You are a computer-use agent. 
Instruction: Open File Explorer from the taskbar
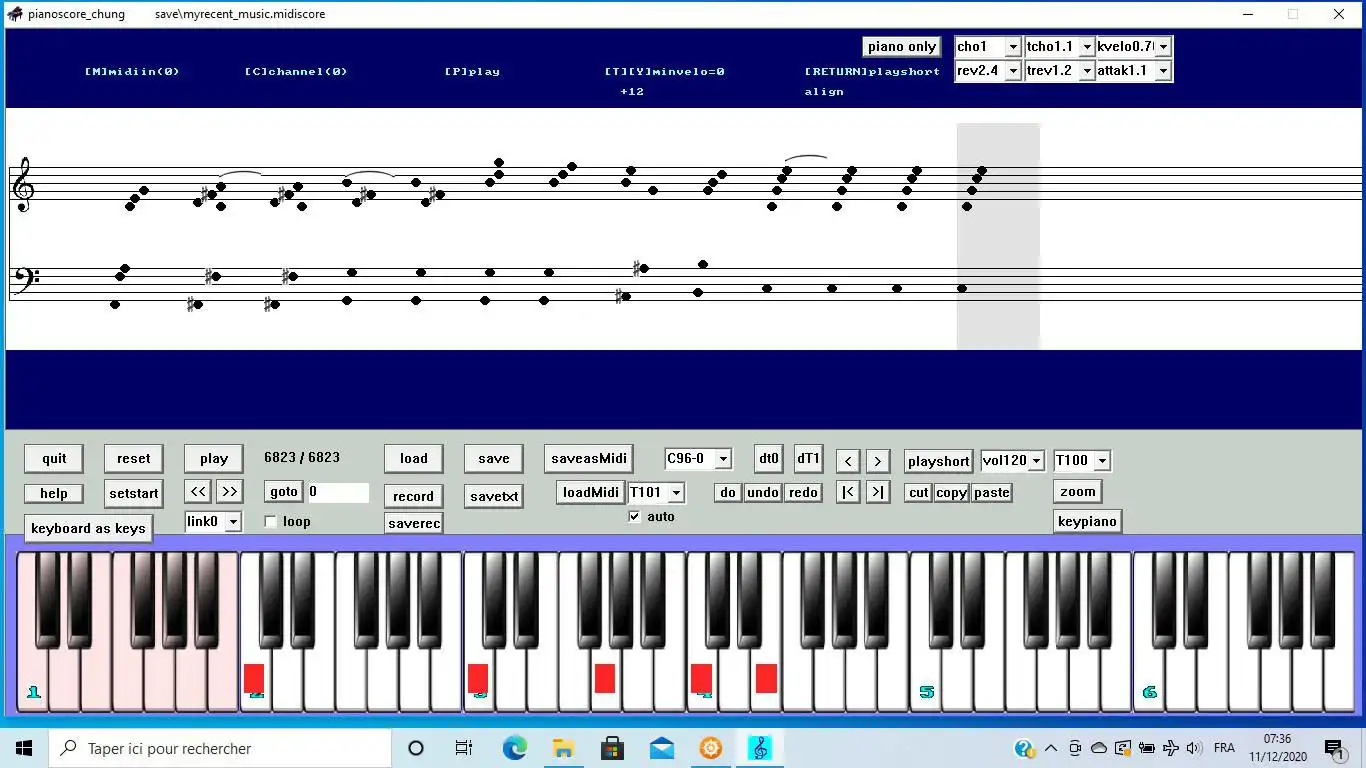pos(563,748)
